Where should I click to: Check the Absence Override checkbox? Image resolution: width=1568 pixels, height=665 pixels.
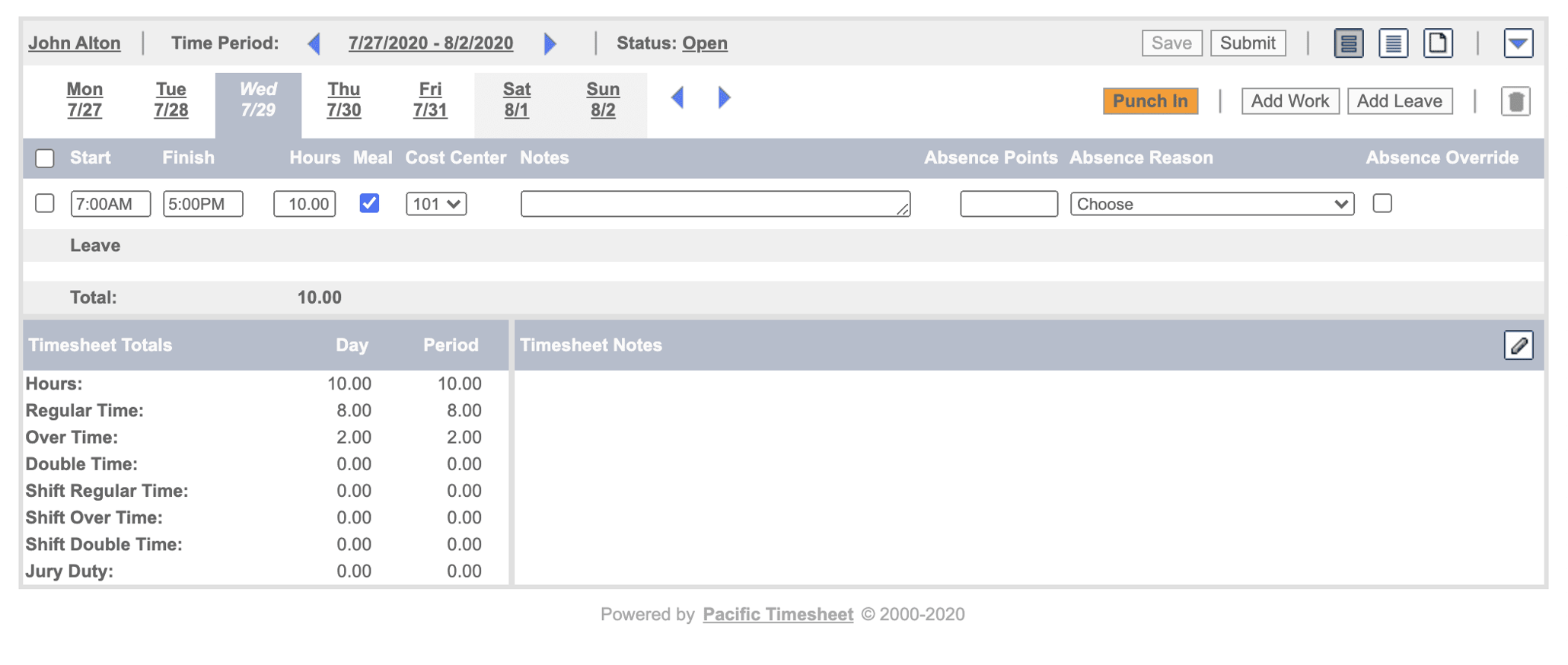1382,203
